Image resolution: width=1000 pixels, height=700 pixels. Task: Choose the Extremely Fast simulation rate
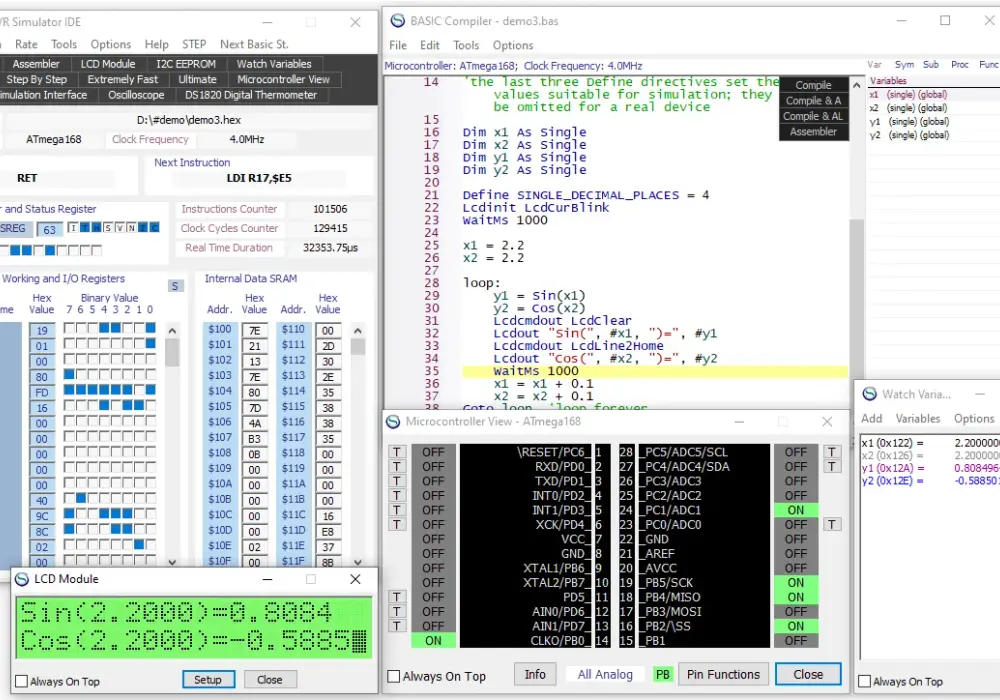point(122,79)
